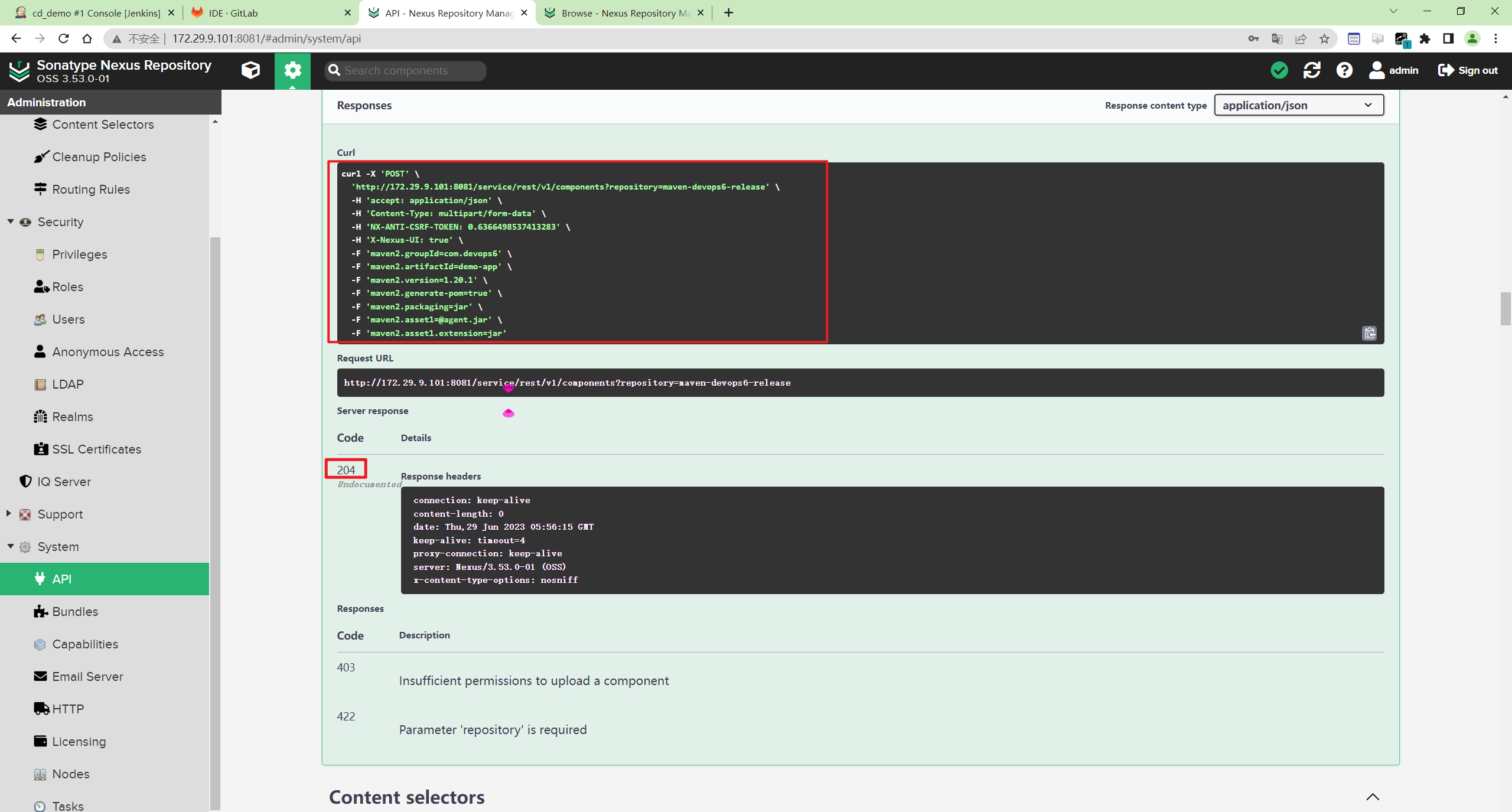Open Response content type dropdown
The image size is (1512, 812).
(1299, 105)
